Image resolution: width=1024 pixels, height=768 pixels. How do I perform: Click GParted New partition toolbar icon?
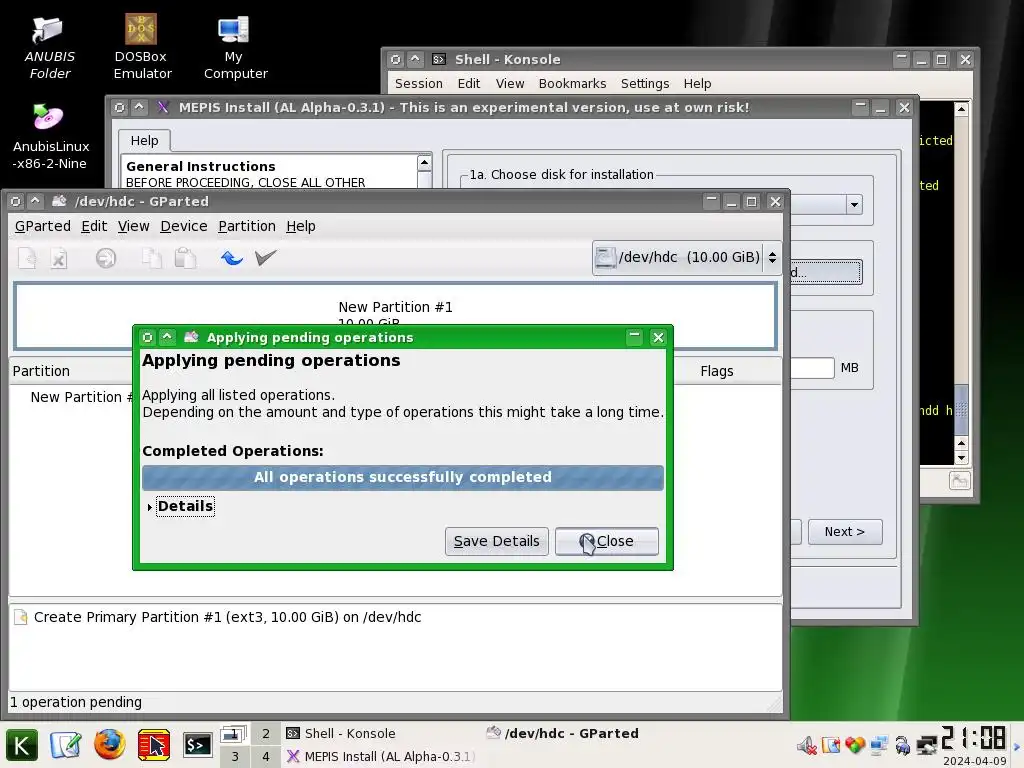click(x=27, y=258)
